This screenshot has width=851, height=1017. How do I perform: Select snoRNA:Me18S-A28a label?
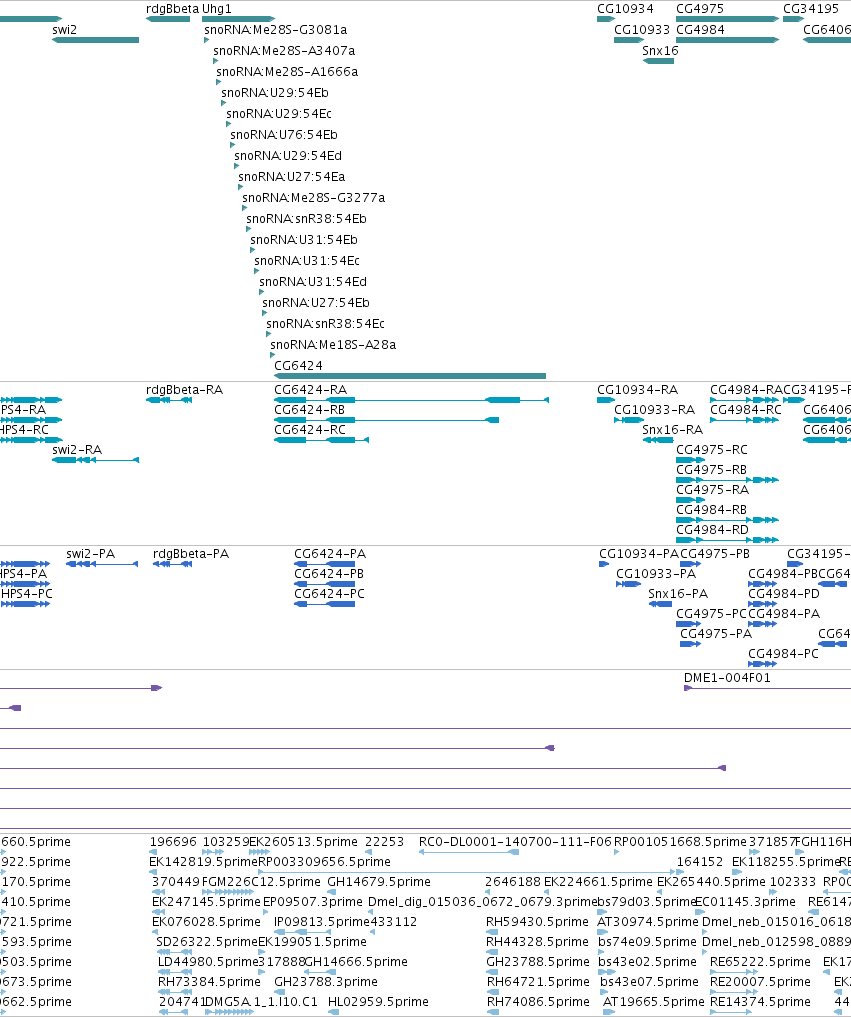tap(333, 344)
